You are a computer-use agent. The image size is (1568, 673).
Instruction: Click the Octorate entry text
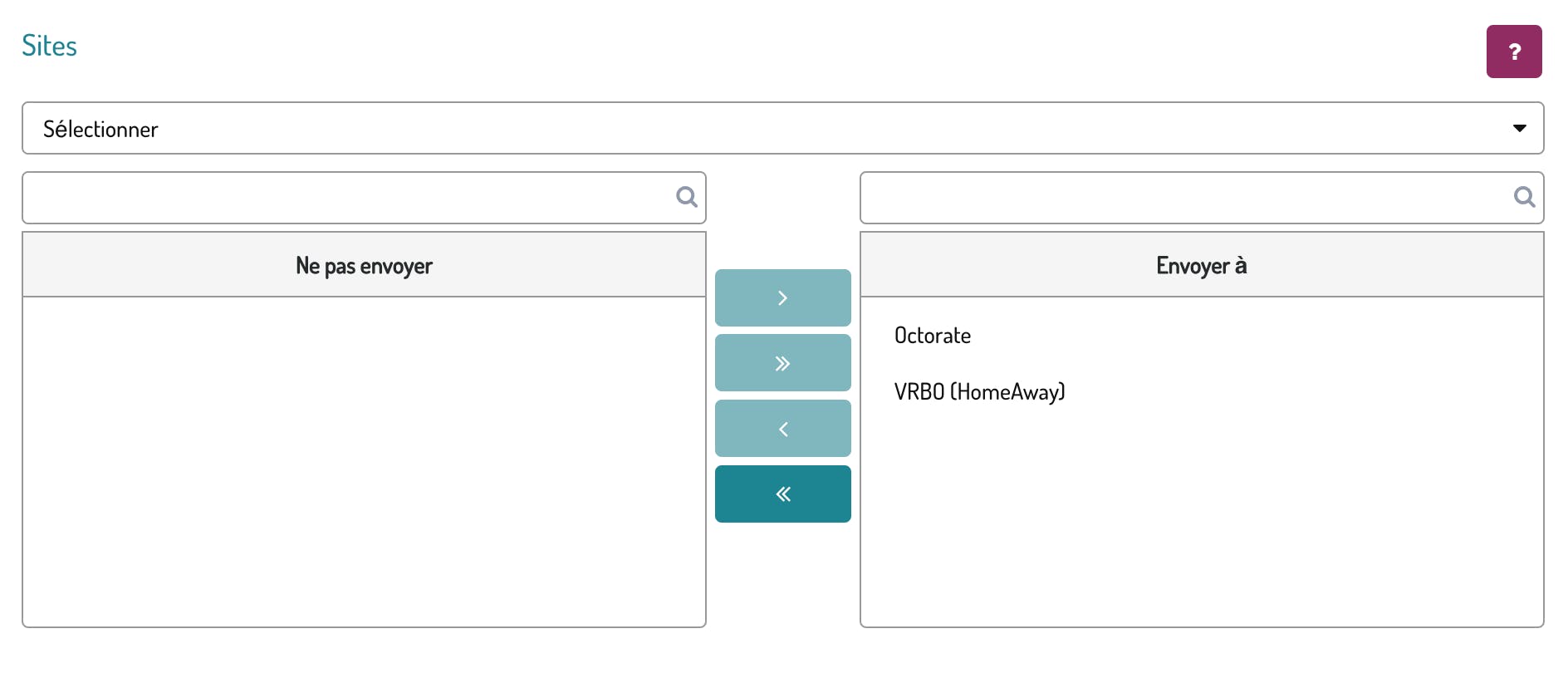[933, 336]
